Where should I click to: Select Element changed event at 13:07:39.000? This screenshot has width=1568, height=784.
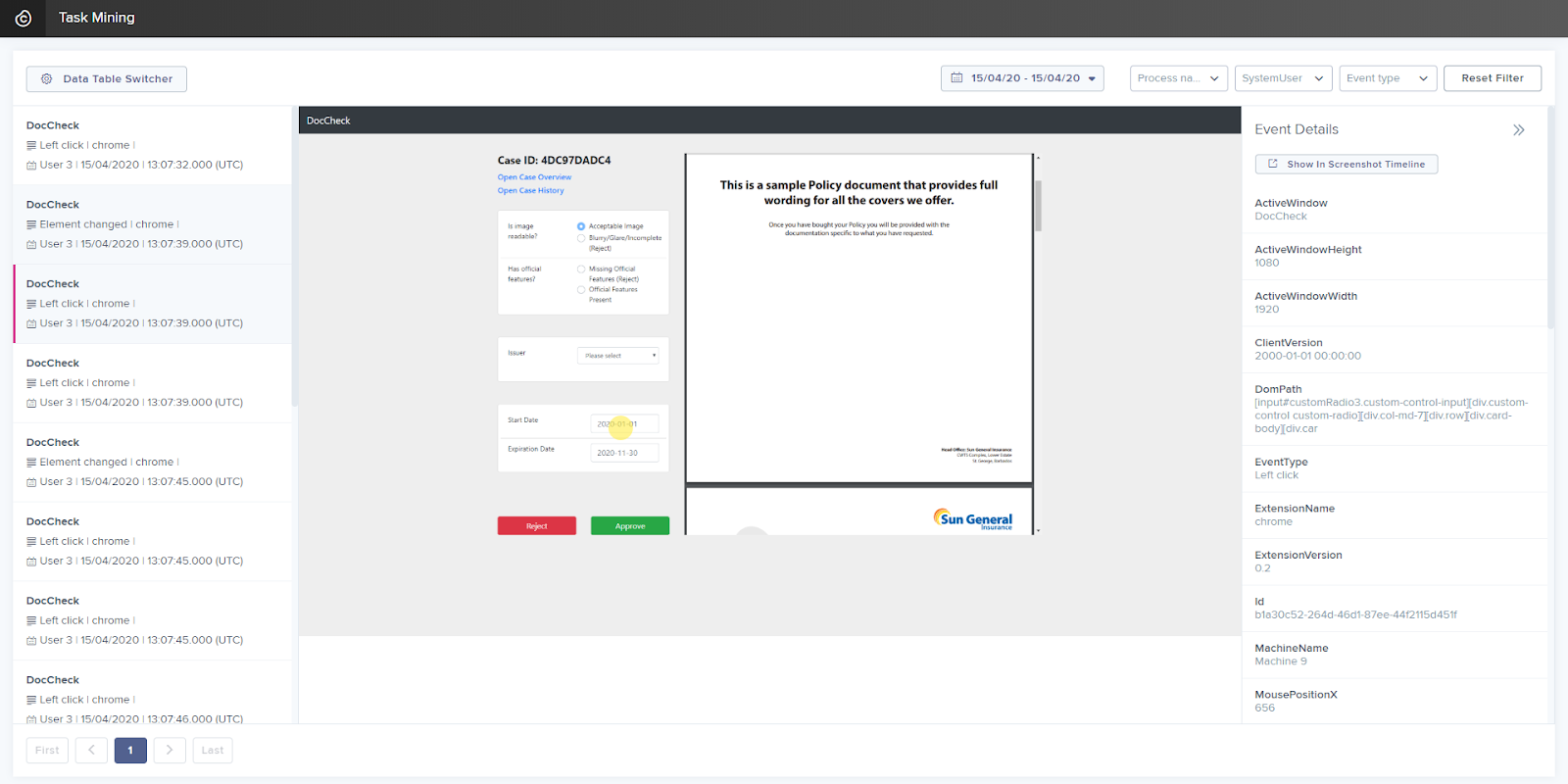tap(152, 224)
